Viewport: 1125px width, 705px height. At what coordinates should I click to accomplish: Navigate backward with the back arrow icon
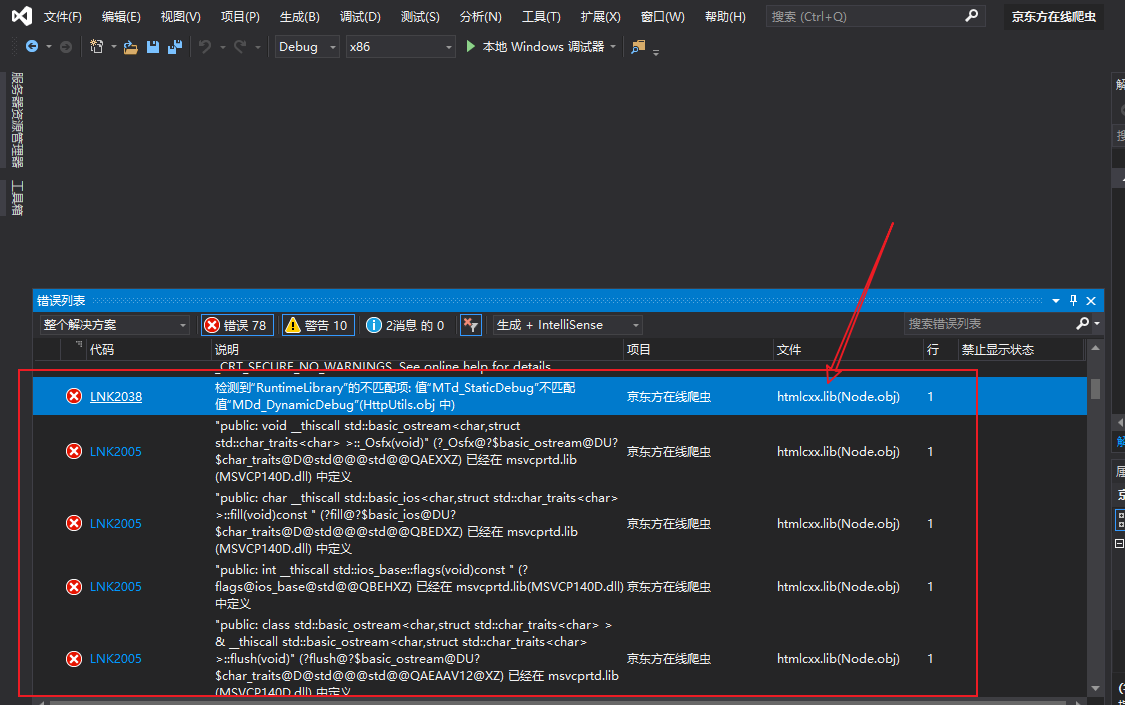pyautogui.click(x=32, y=47)
